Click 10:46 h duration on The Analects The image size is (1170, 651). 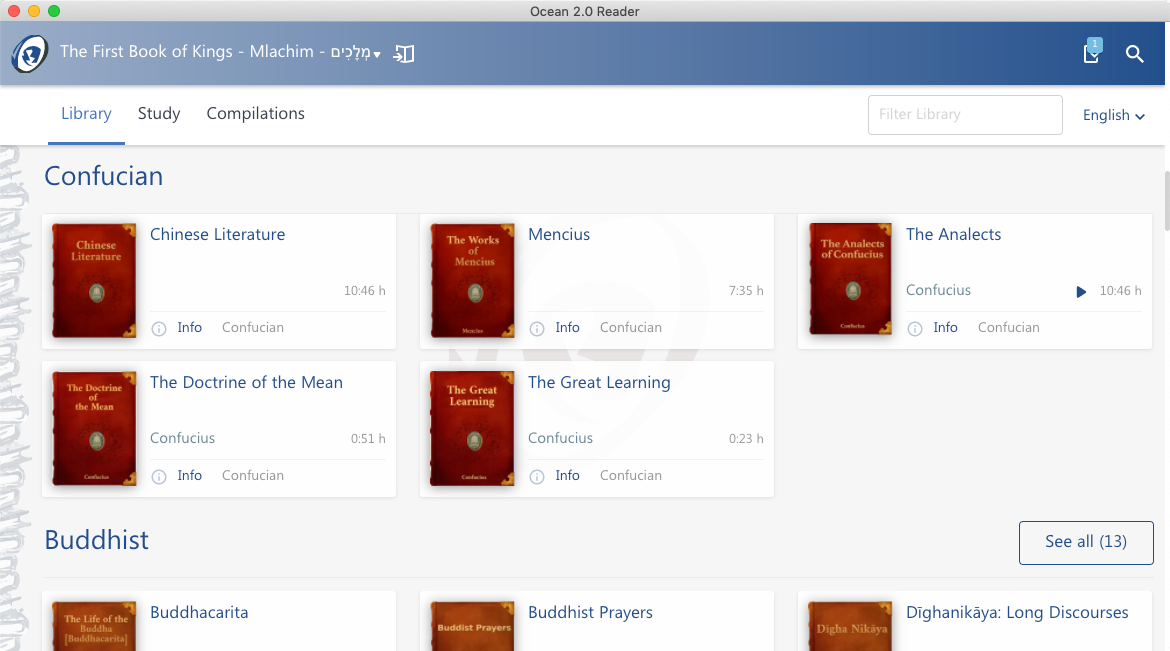pyautogui.click(x=1121, y=290)
